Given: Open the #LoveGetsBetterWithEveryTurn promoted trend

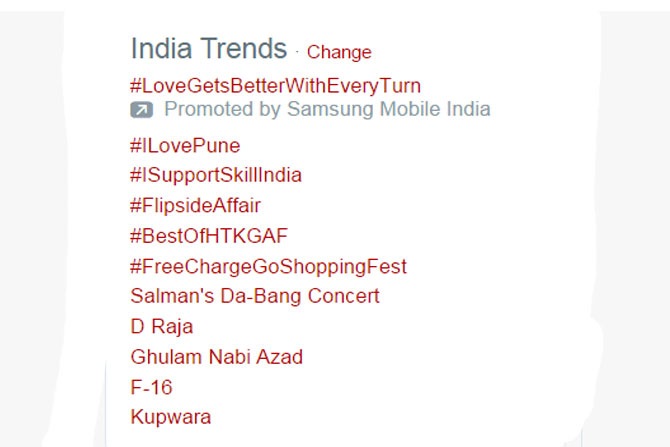Looking at the screenshot, I should [x=275, y=85].
